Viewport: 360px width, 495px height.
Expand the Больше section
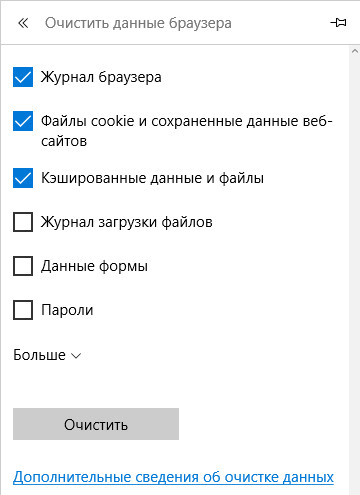point(47,355)
